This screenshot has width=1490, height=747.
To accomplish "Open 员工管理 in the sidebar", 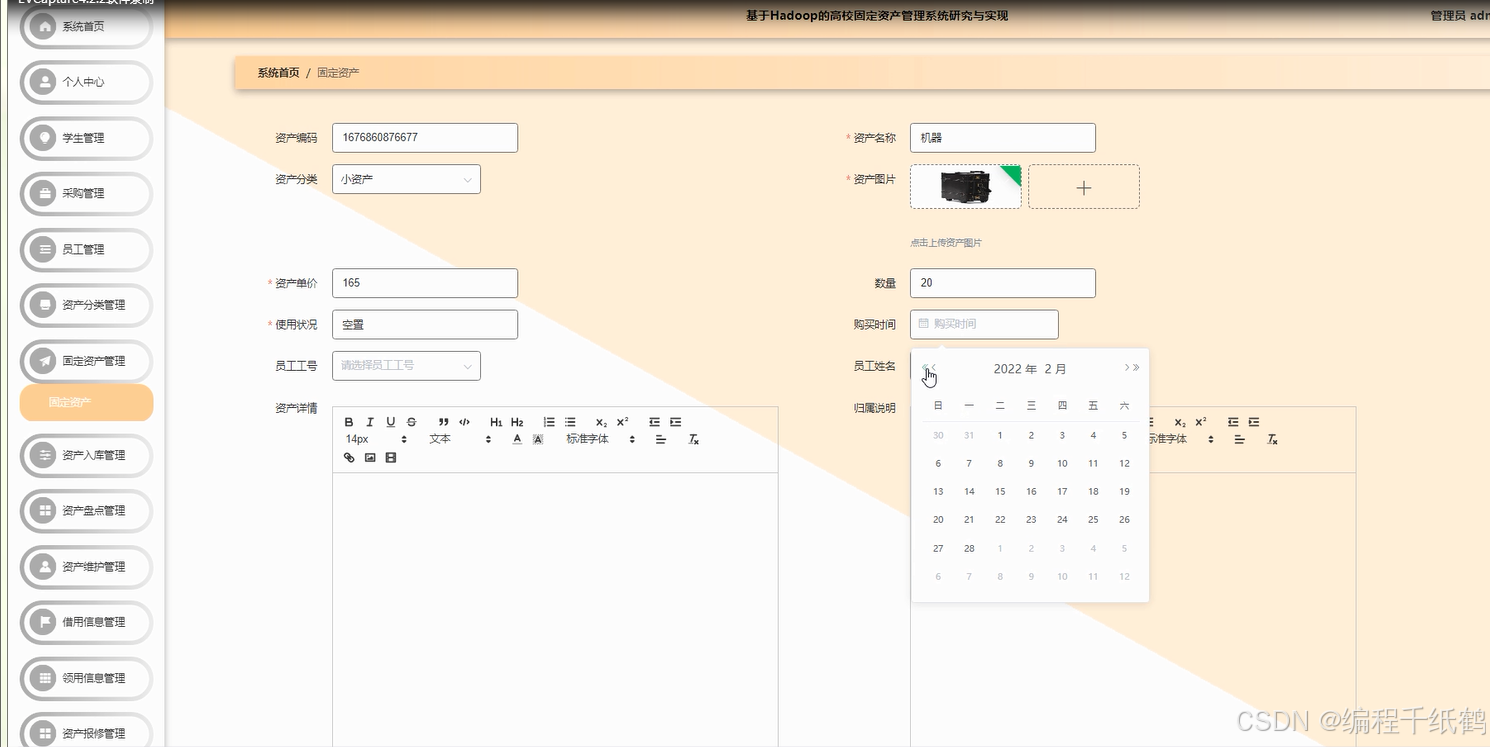I will click(86, 249).
